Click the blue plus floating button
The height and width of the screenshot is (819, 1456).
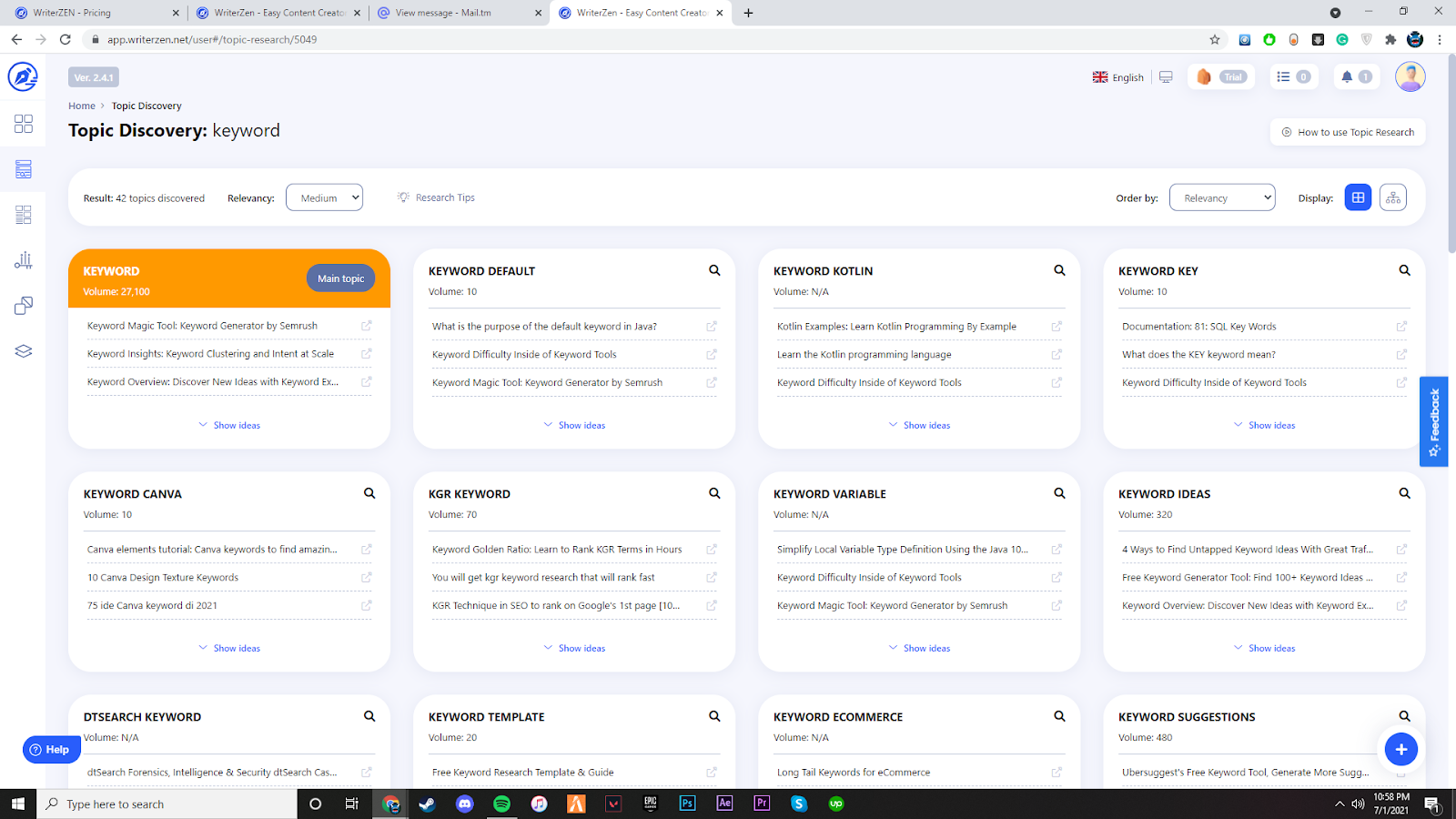[x=1401, y=749]
